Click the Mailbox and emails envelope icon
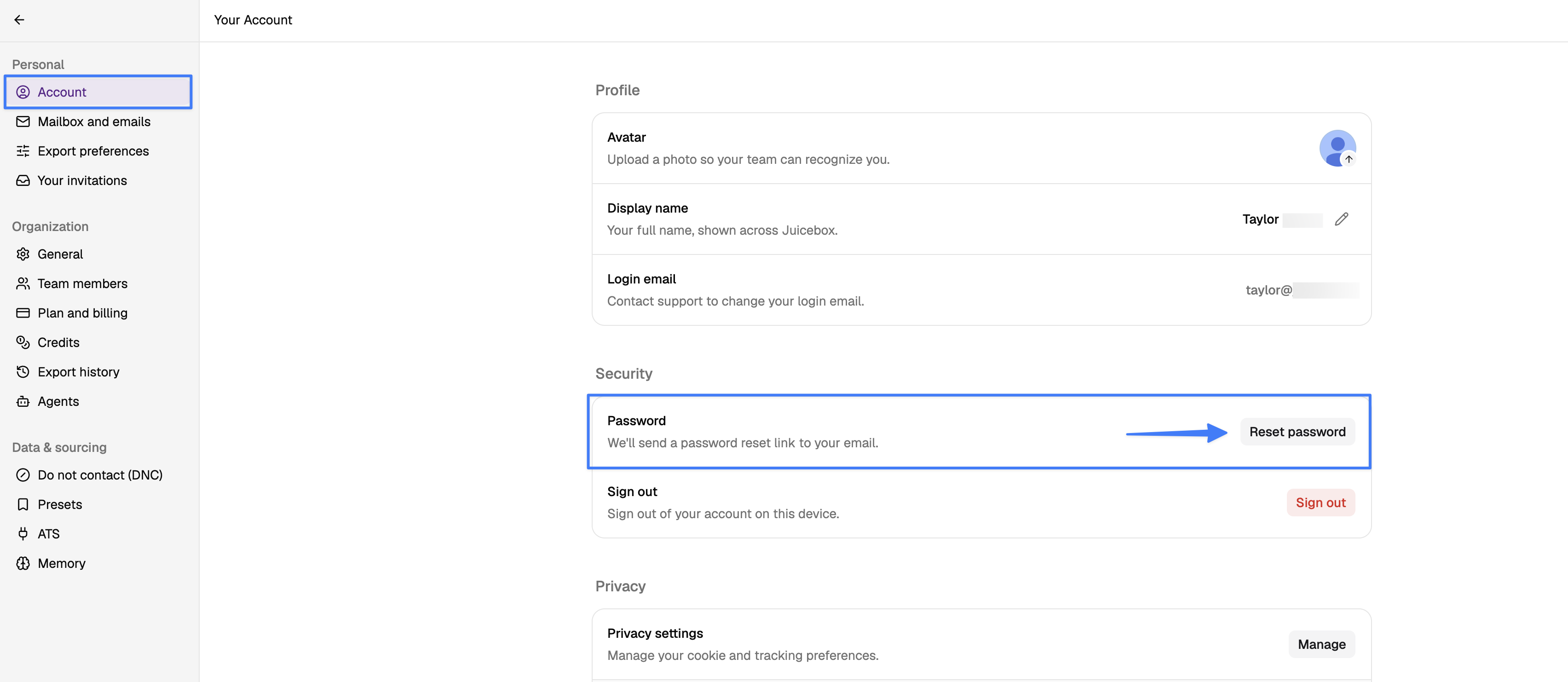 [23, 122]
